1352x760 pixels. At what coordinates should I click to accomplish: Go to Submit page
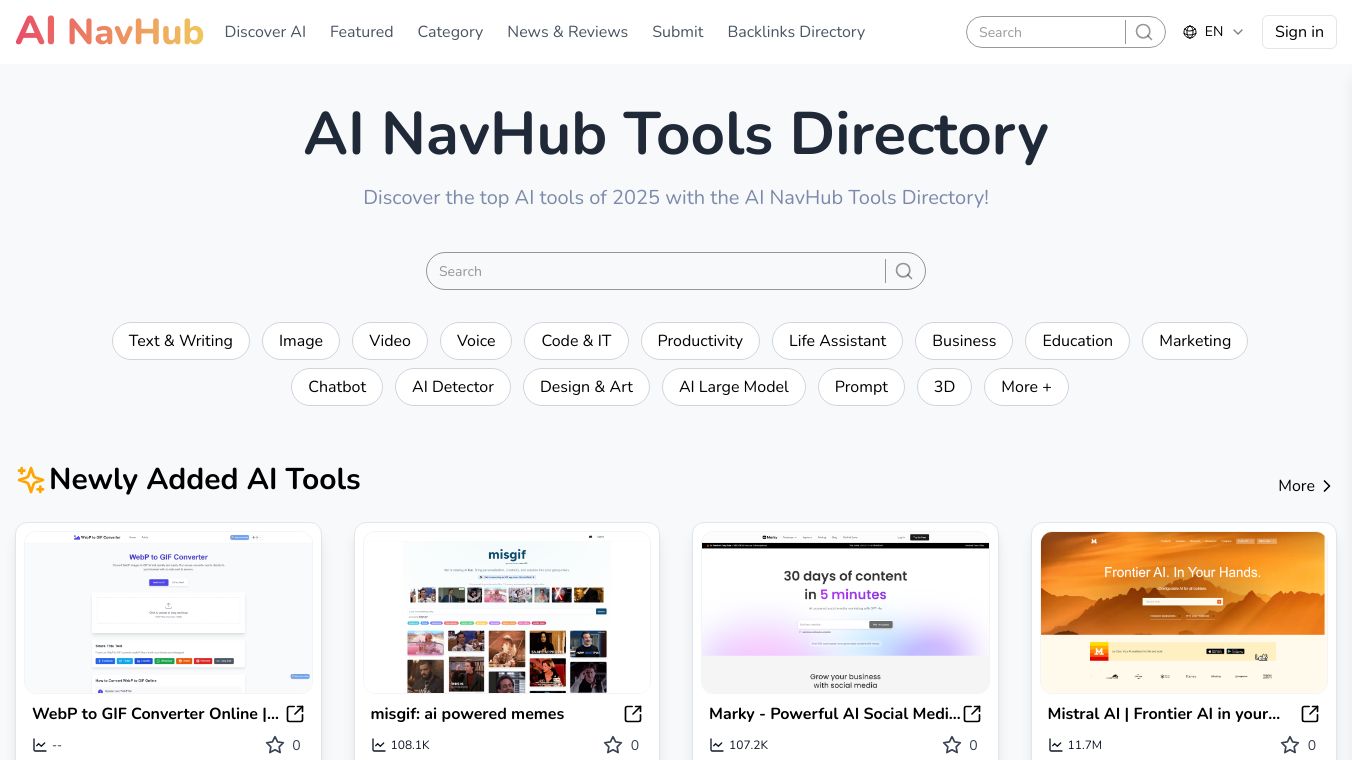678,32
